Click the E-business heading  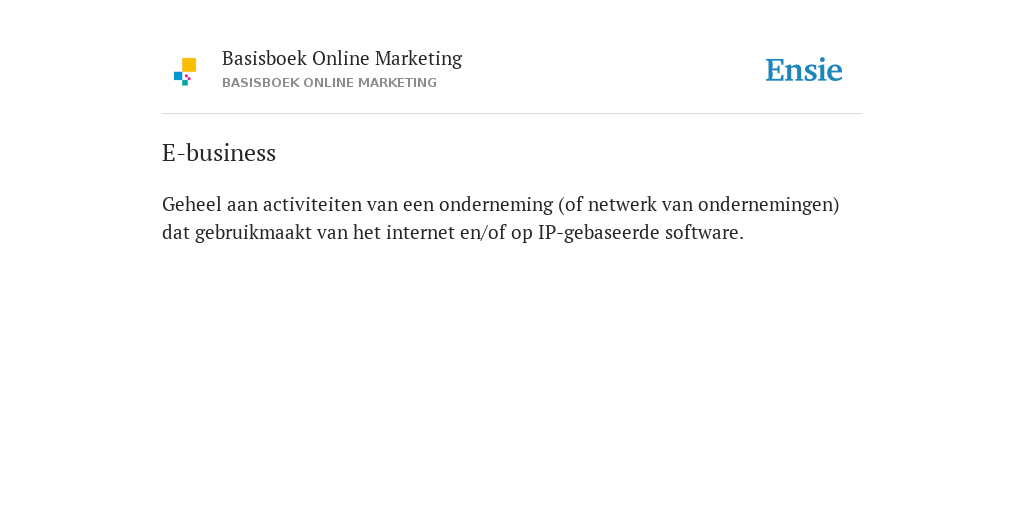[219, 153]
